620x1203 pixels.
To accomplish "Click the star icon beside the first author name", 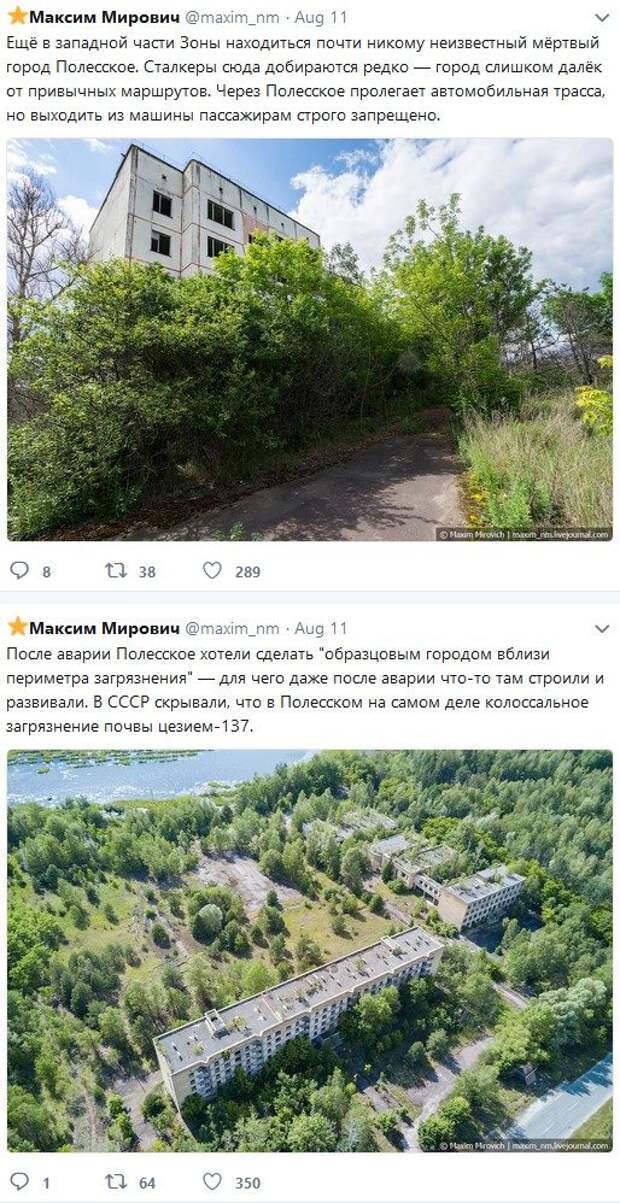I will [17, 16].
